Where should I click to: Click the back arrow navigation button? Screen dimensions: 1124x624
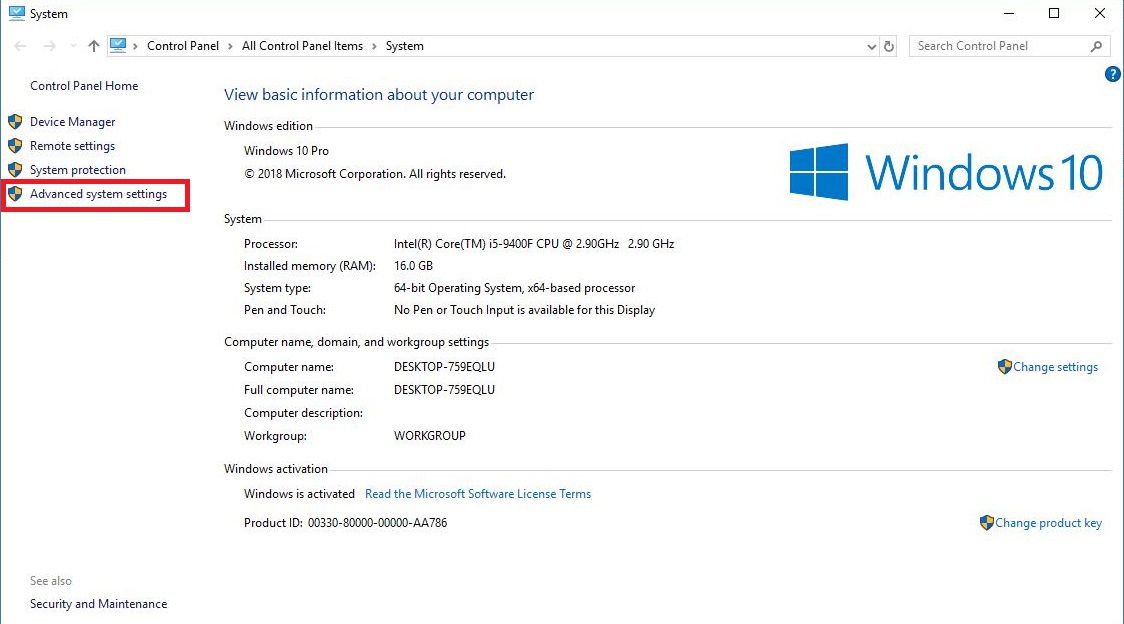point(21,46)
